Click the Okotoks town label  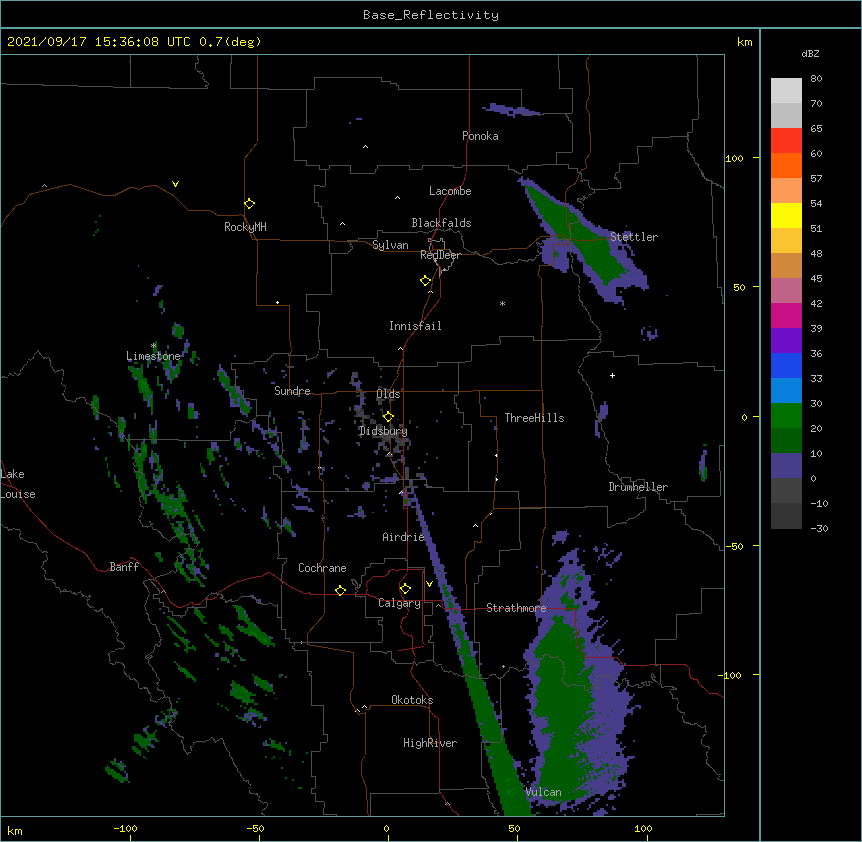pos(412,700)
